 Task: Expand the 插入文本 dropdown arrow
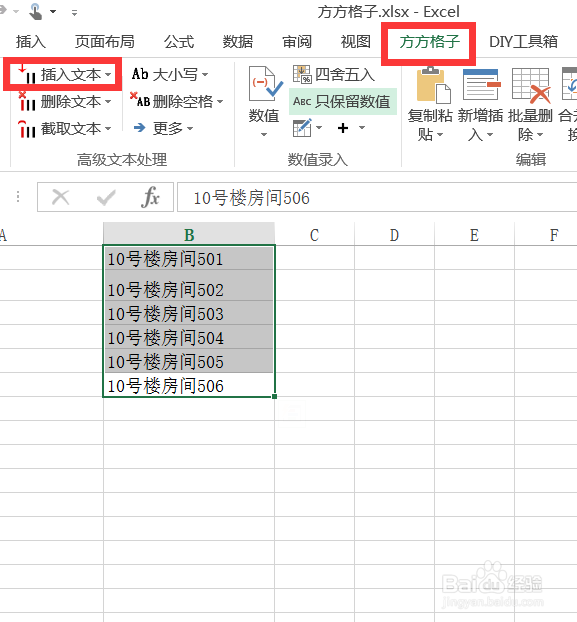[108, 75]
